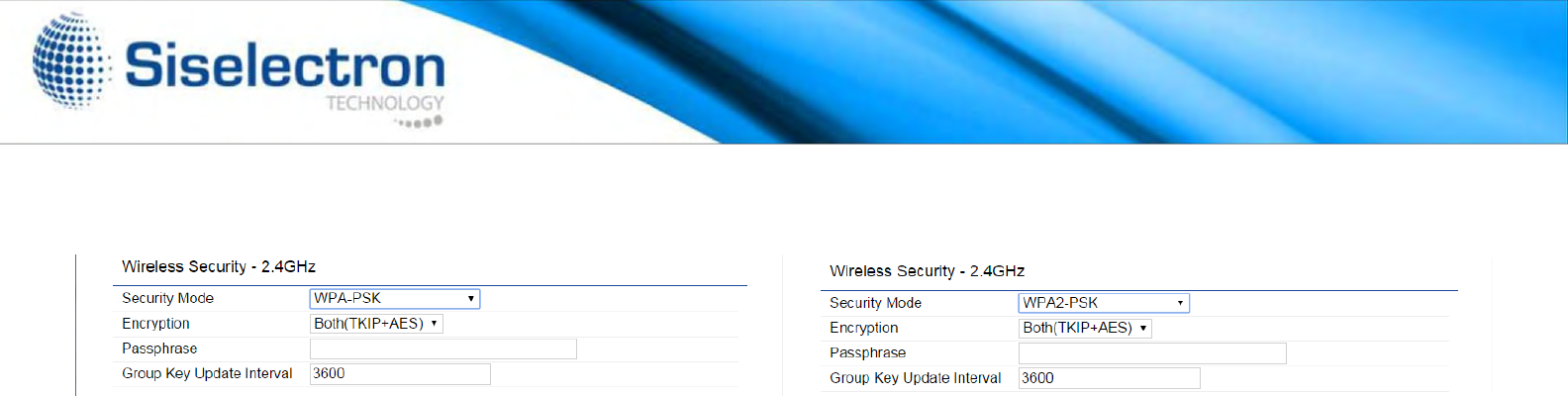
Task: Expand Encryption dropdown below the WPA-PSK mode
Action: [x=376, y=324]
